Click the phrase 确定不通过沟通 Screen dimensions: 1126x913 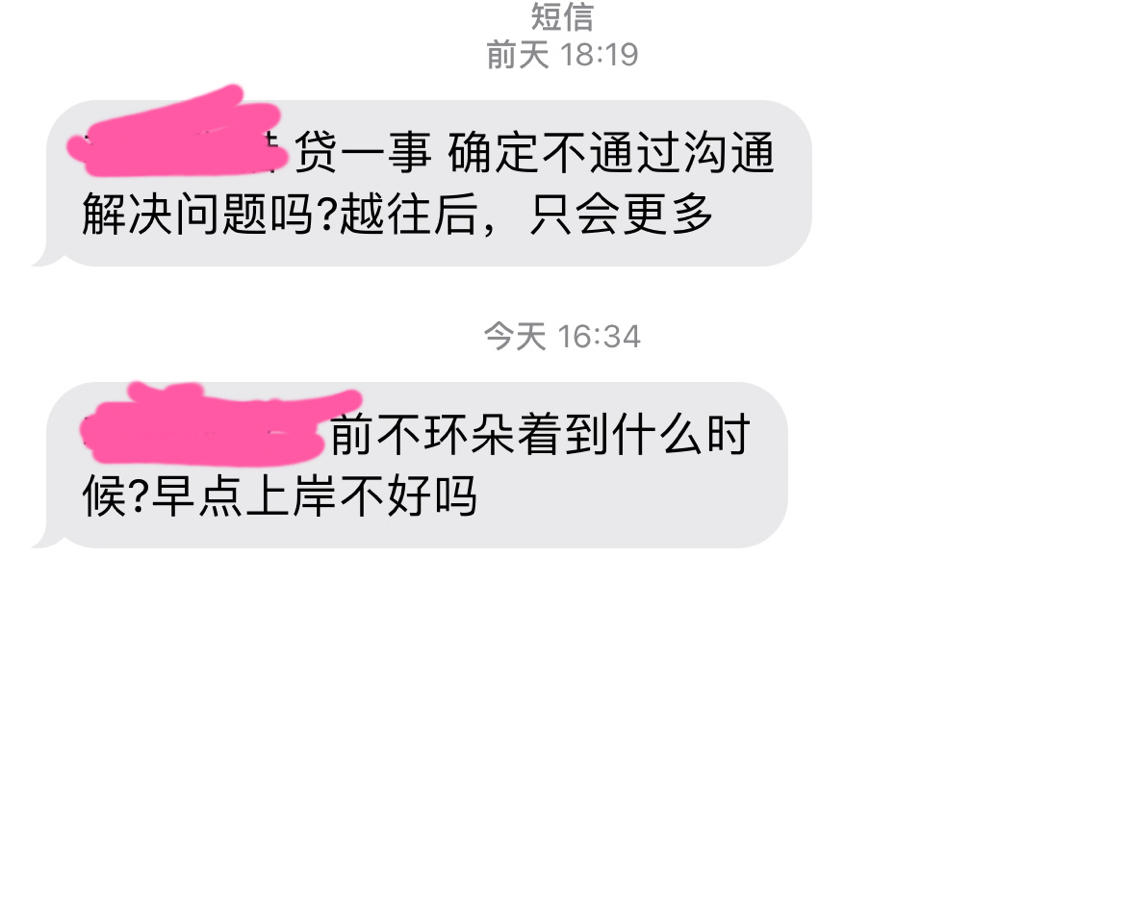tap(611, 153)
